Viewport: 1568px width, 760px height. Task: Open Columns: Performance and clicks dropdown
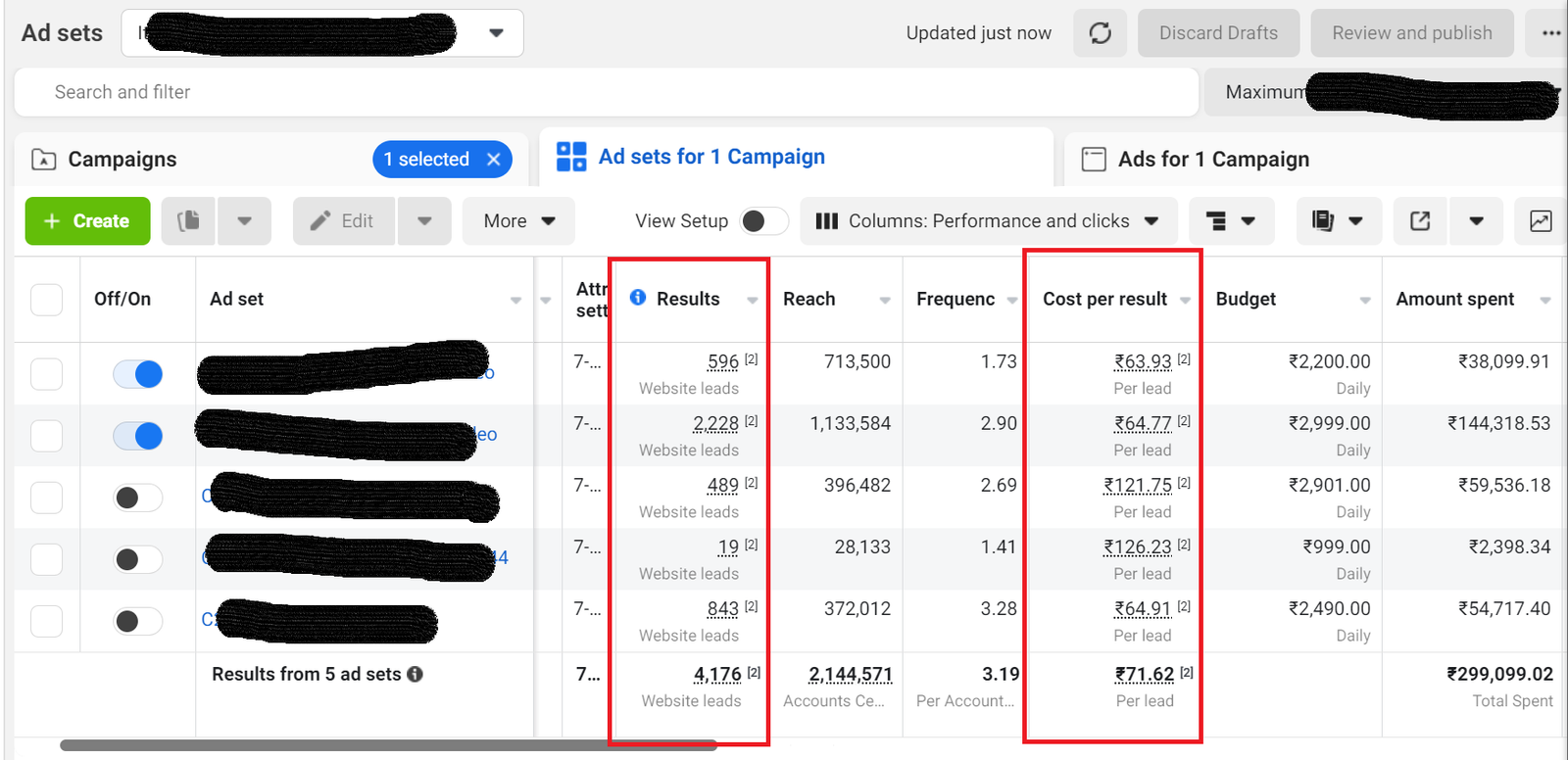(988, 221)
